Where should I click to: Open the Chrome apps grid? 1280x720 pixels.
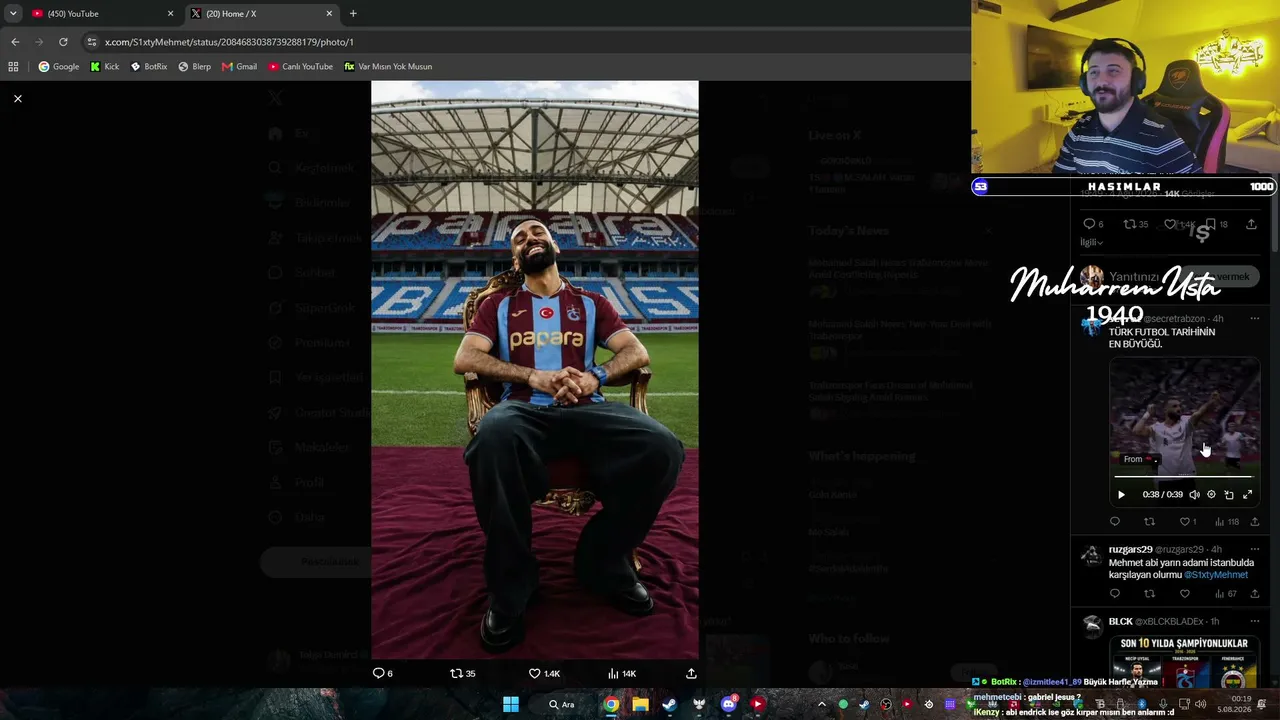click(x=13, y=66)
